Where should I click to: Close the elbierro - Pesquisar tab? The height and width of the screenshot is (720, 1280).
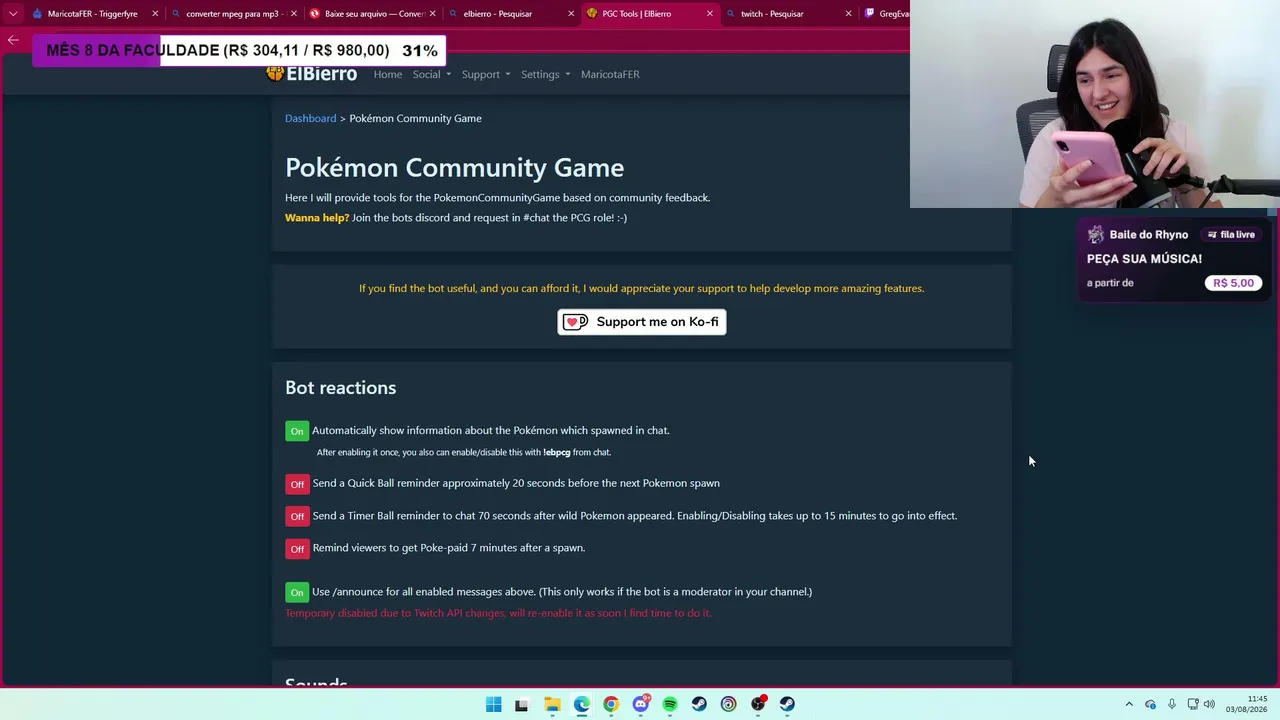(x=571, y=14)
